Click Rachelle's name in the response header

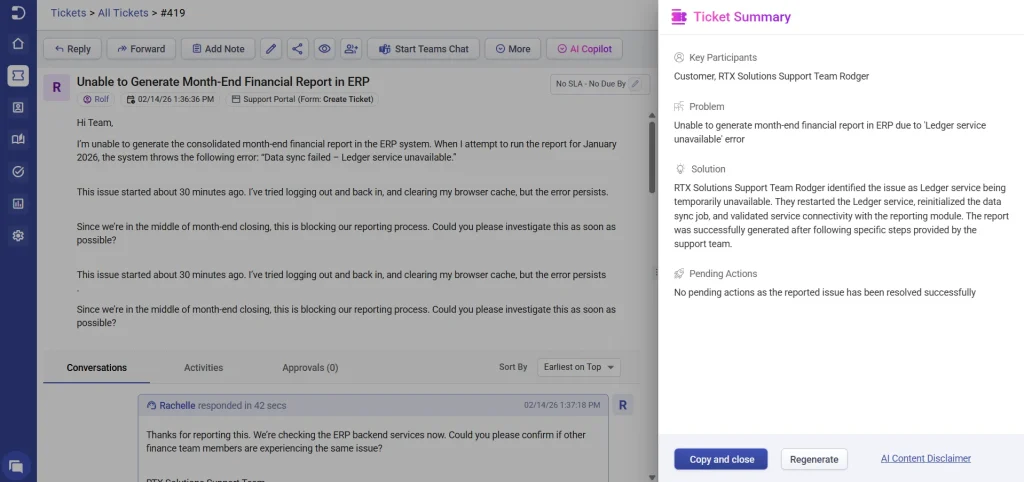pos(177,406)
